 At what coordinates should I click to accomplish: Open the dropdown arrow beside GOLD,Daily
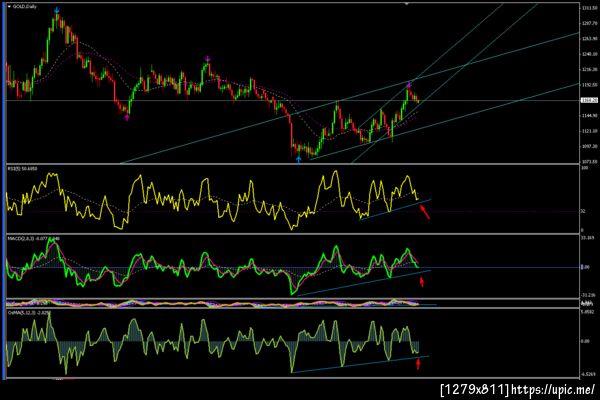point(9,7)
